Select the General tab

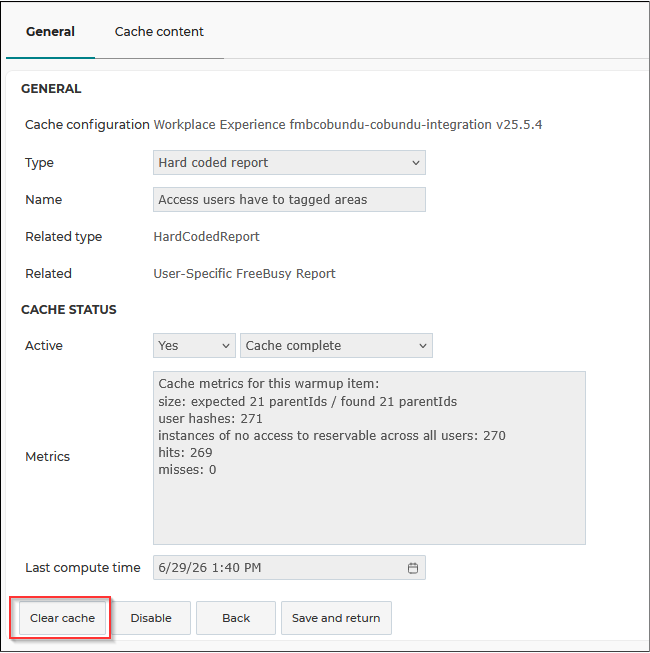click(x=50, y=32)
